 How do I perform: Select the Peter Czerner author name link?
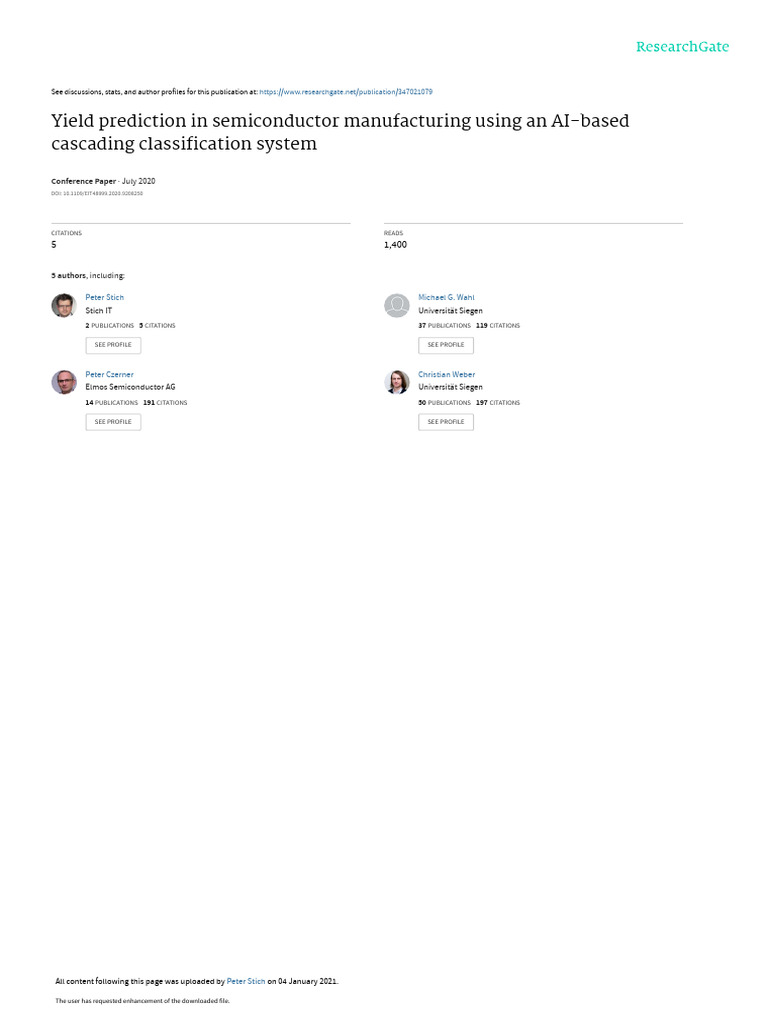coord(109,374)
